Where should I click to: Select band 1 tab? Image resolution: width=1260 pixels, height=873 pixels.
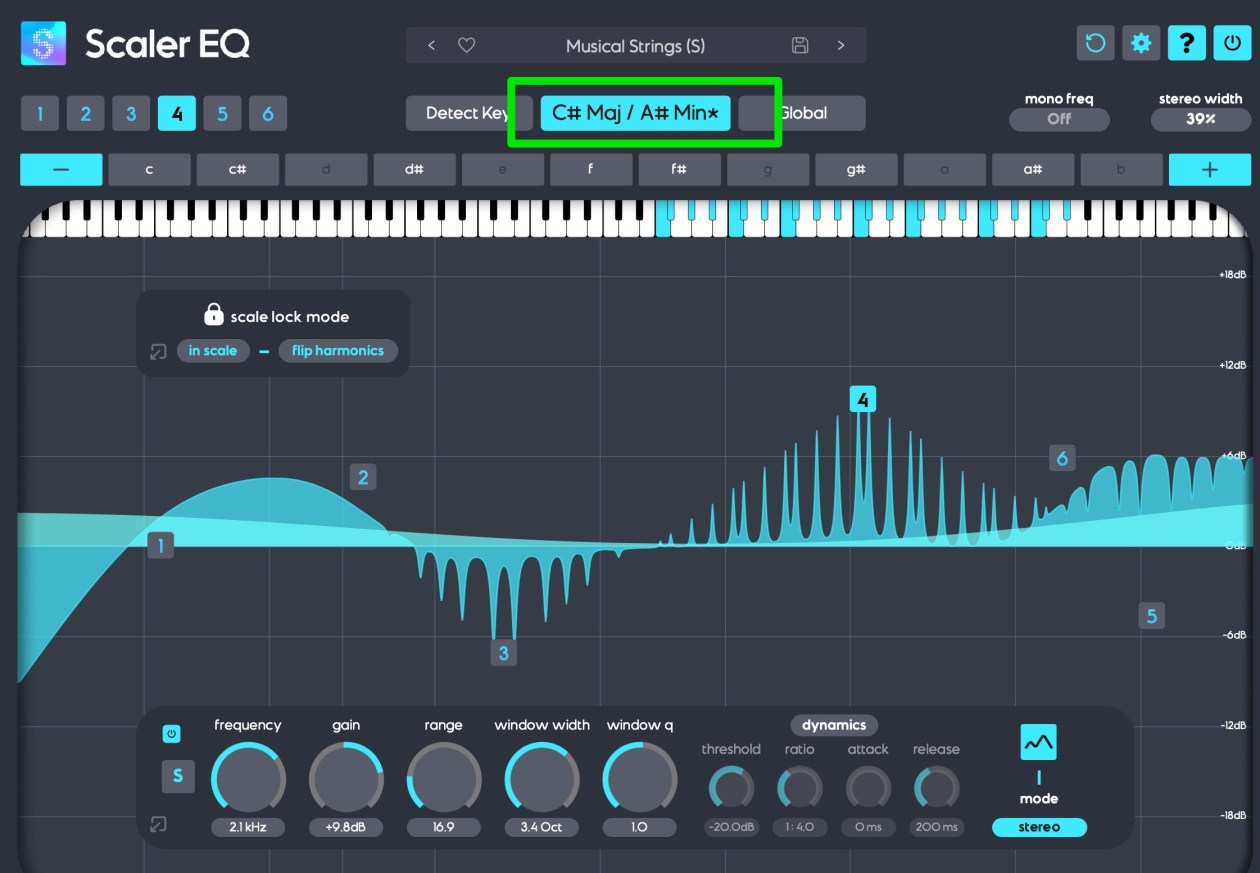(40, 114)
